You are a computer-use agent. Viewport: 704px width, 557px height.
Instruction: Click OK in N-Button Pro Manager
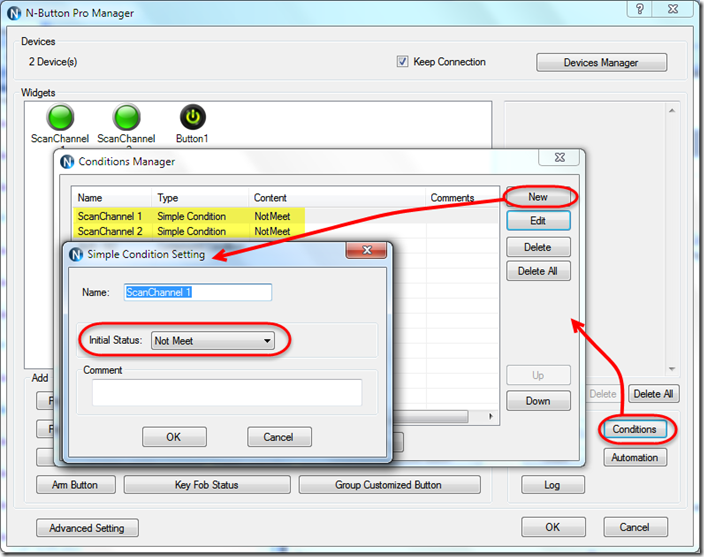[553, 527]
